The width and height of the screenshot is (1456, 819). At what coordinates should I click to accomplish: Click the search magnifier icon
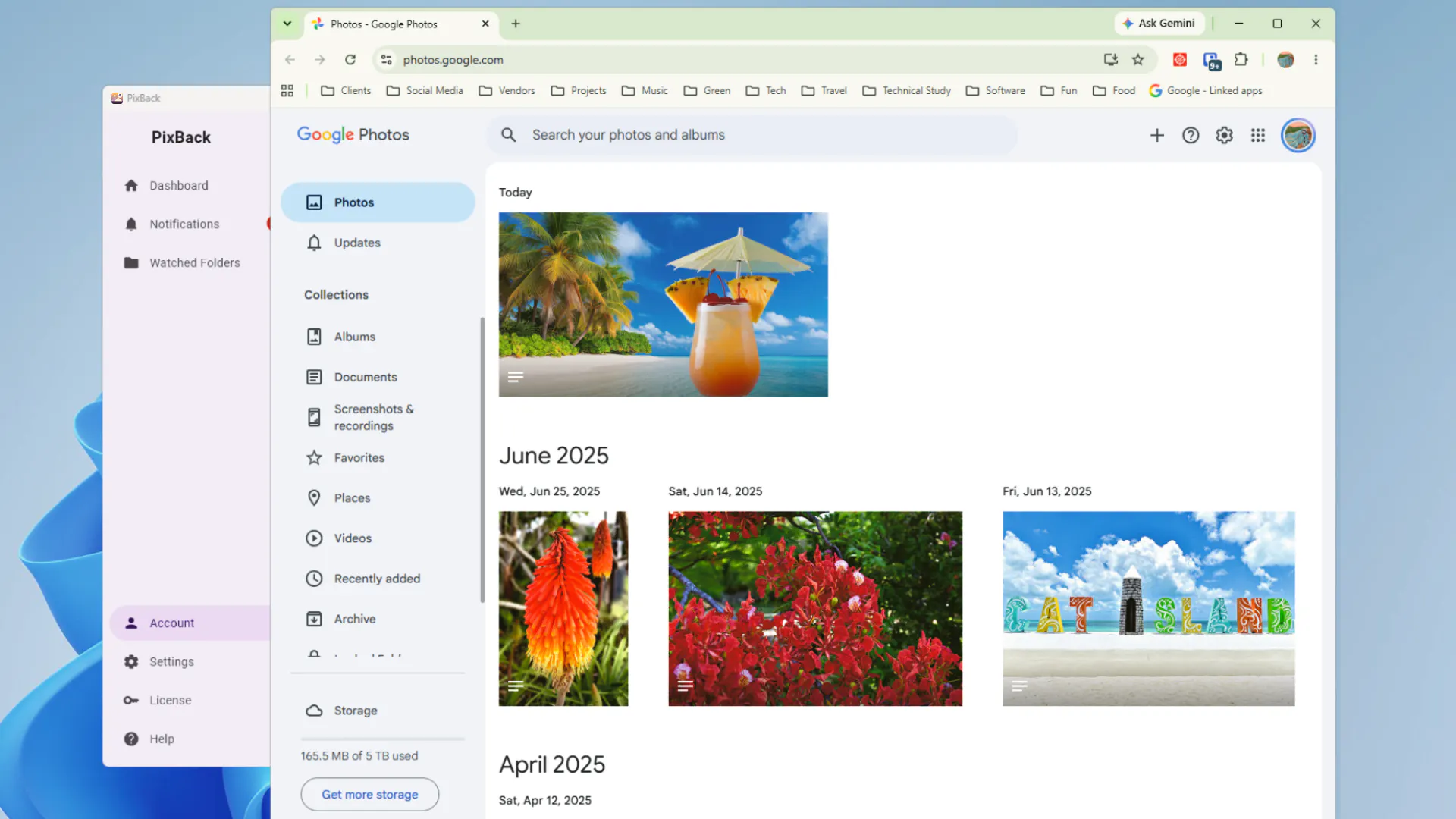point(509,135)
